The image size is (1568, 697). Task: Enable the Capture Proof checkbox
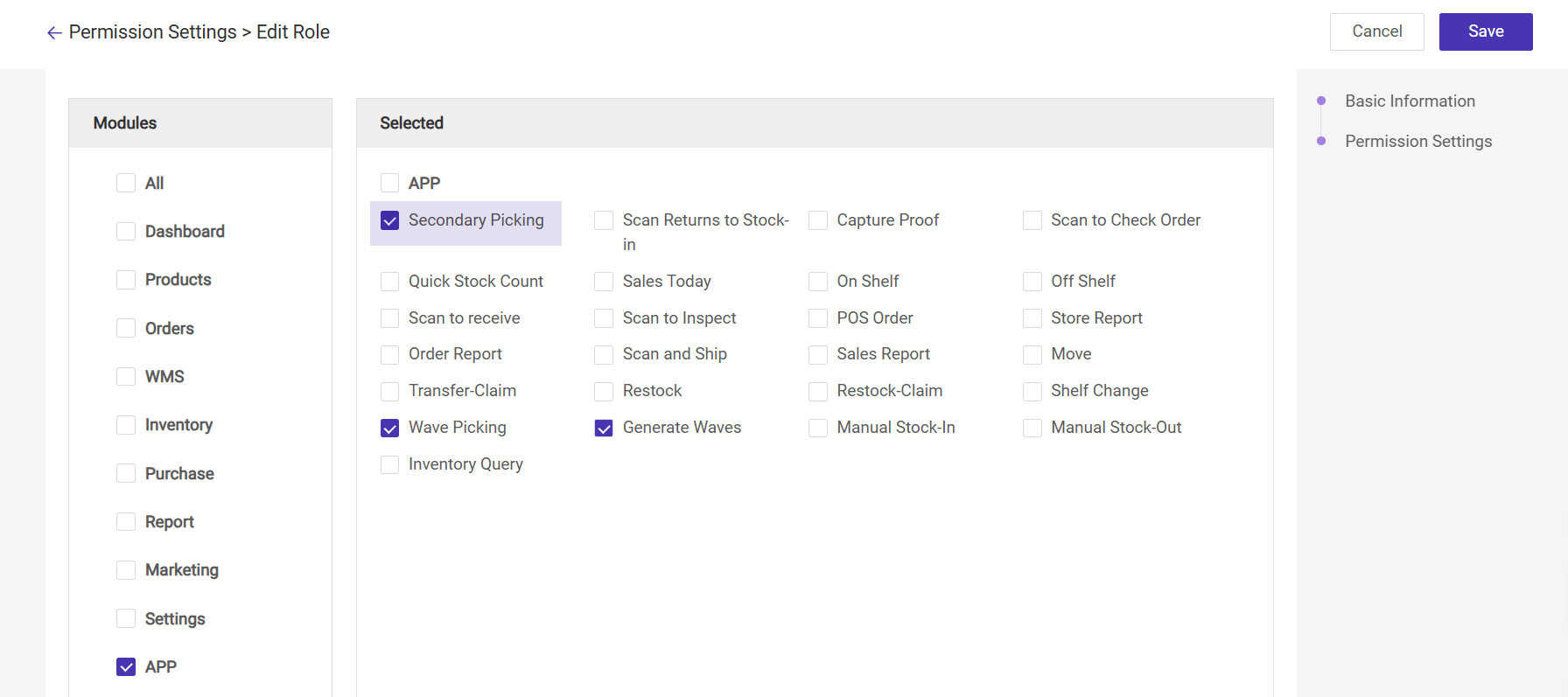tap(818, 221)
